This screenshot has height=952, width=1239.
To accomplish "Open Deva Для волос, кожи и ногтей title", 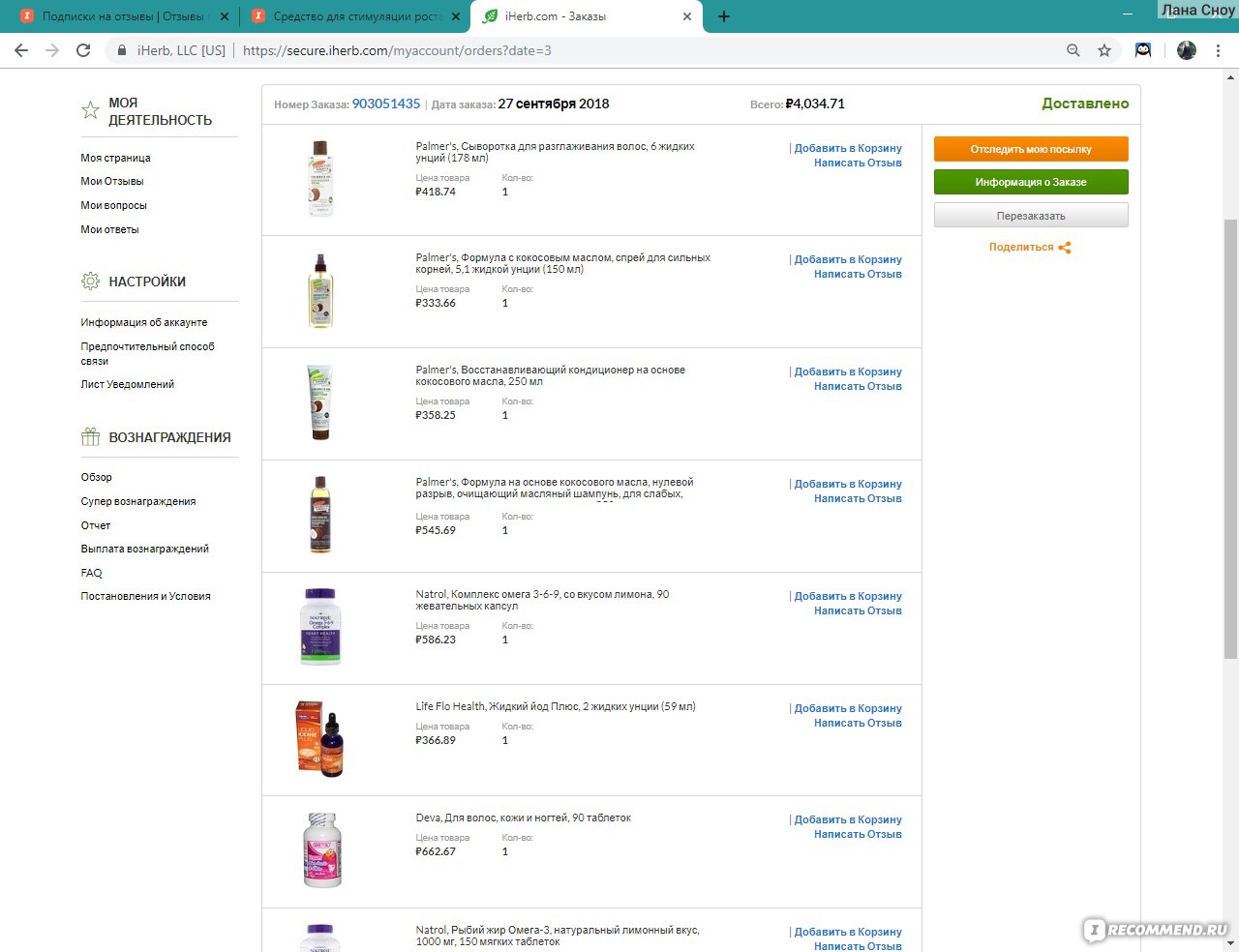I will 524,818.
